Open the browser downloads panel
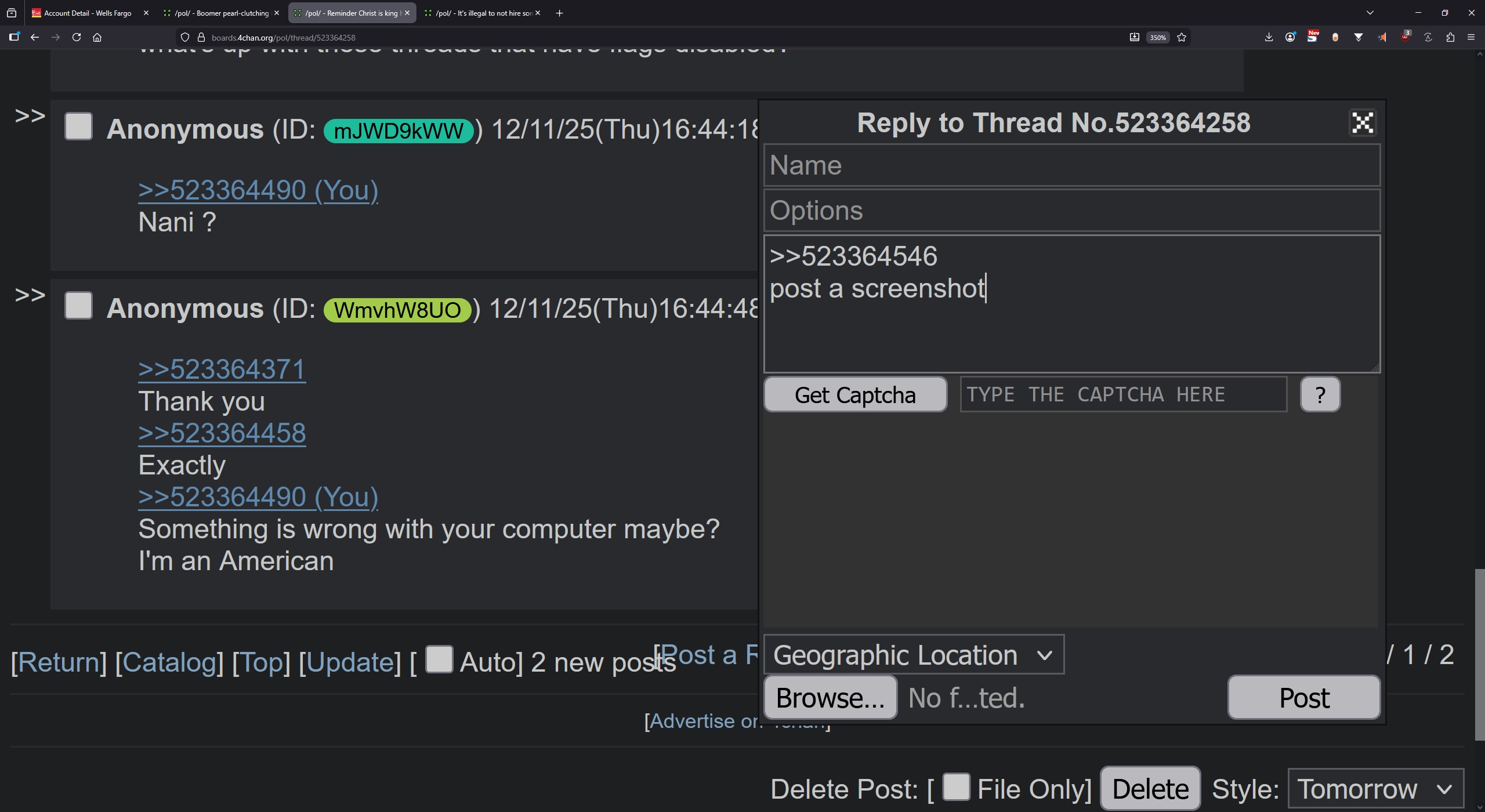 point(1269,38)
